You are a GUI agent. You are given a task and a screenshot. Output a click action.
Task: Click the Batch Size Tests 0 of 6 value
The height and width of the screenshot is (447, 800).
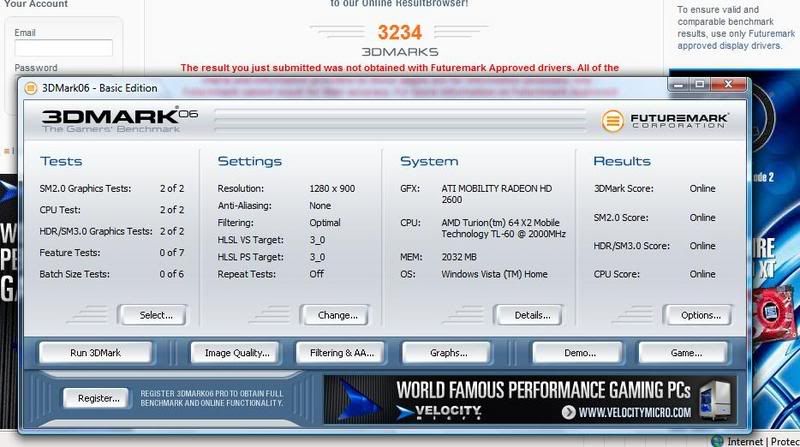[x=171, y=274]
